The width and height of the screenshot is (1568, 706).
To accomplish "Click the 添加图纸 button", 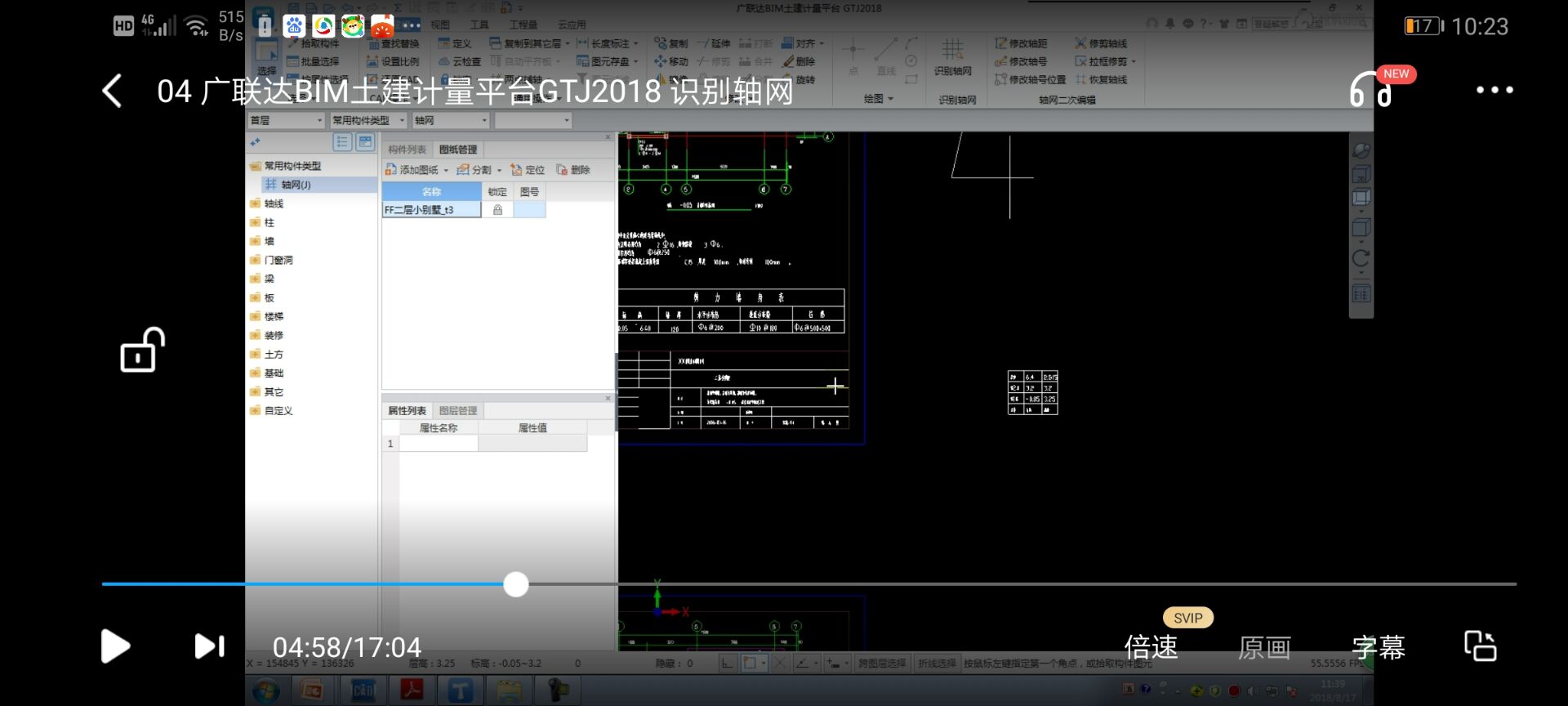I will click(412, 170).
